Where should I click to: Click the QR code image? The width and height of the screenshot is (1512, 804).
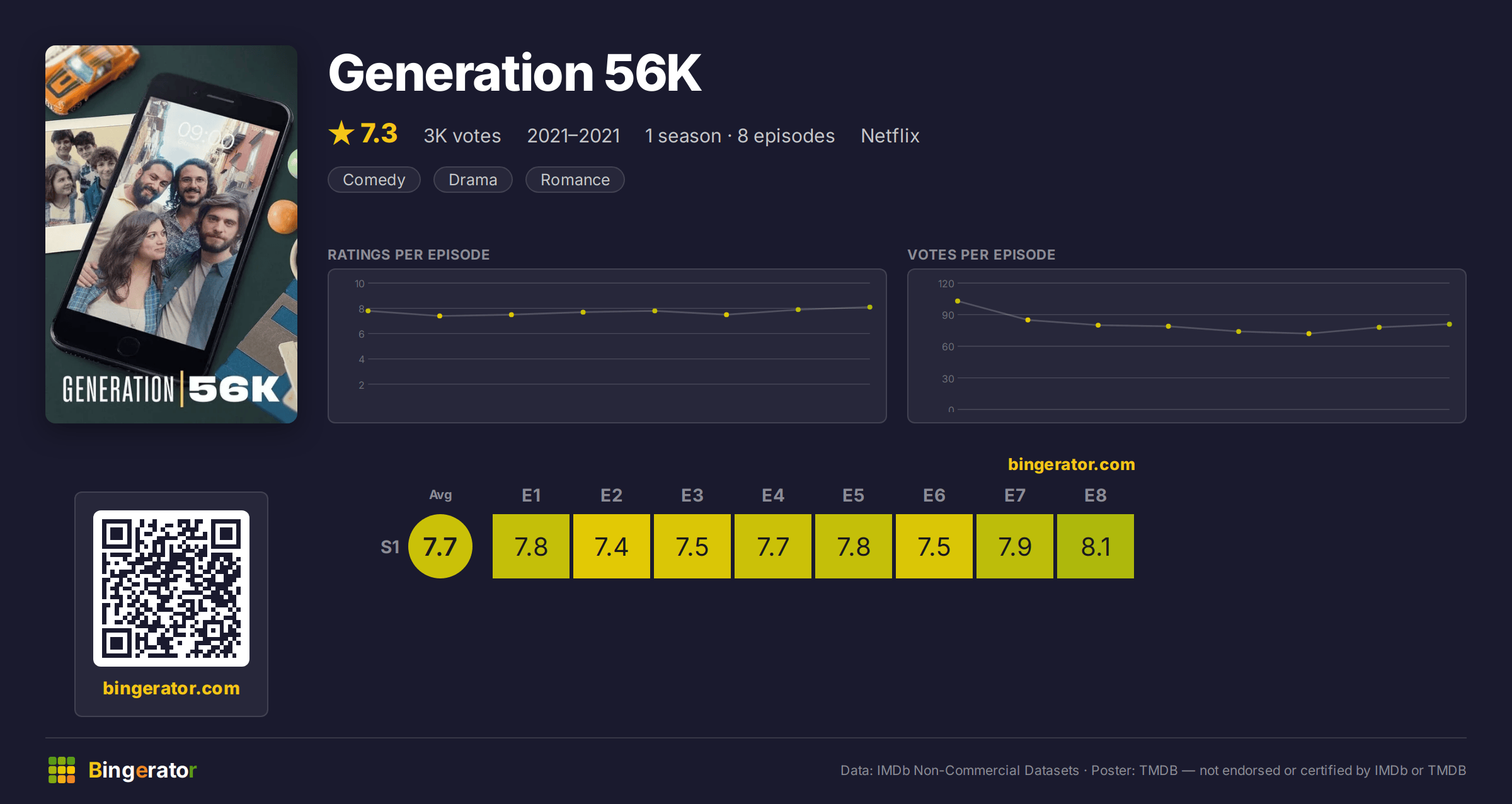point(171,588)
